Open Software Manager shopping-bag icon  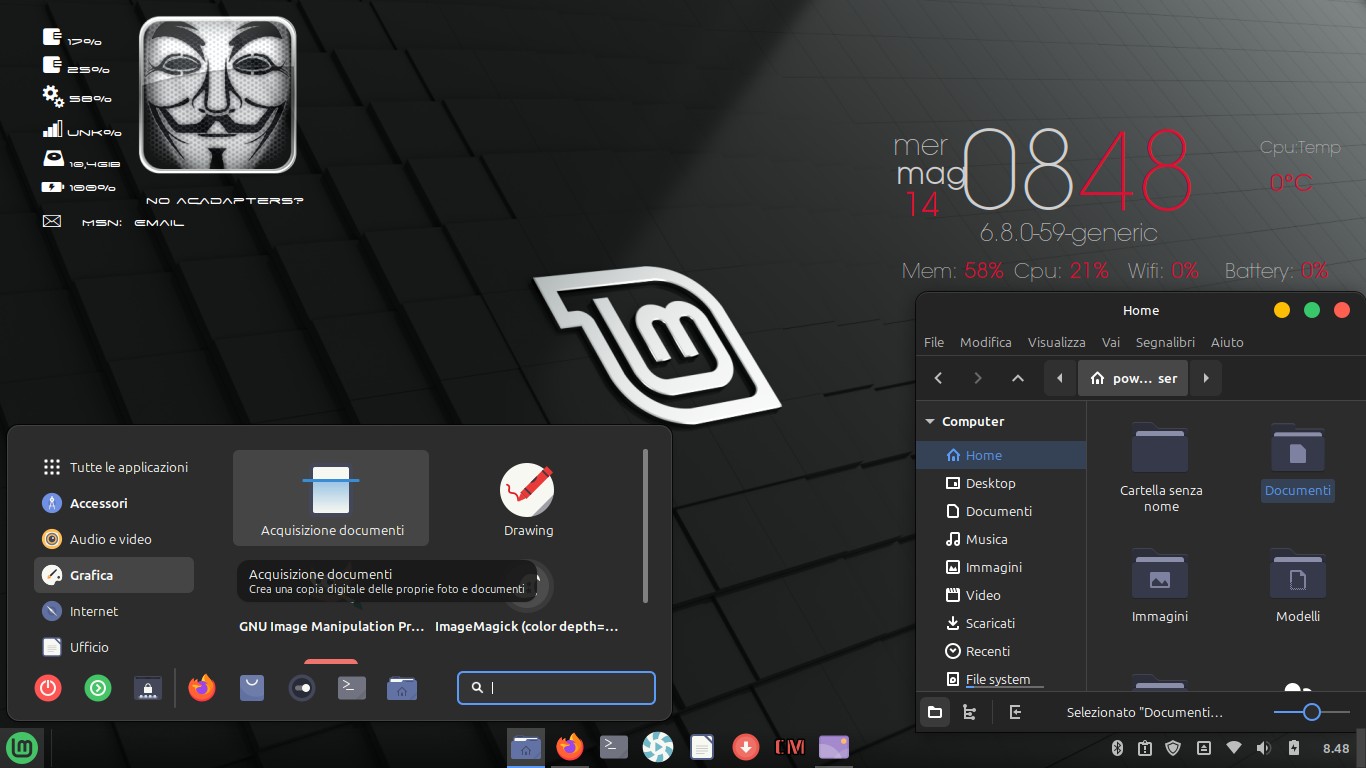point(252,688)
